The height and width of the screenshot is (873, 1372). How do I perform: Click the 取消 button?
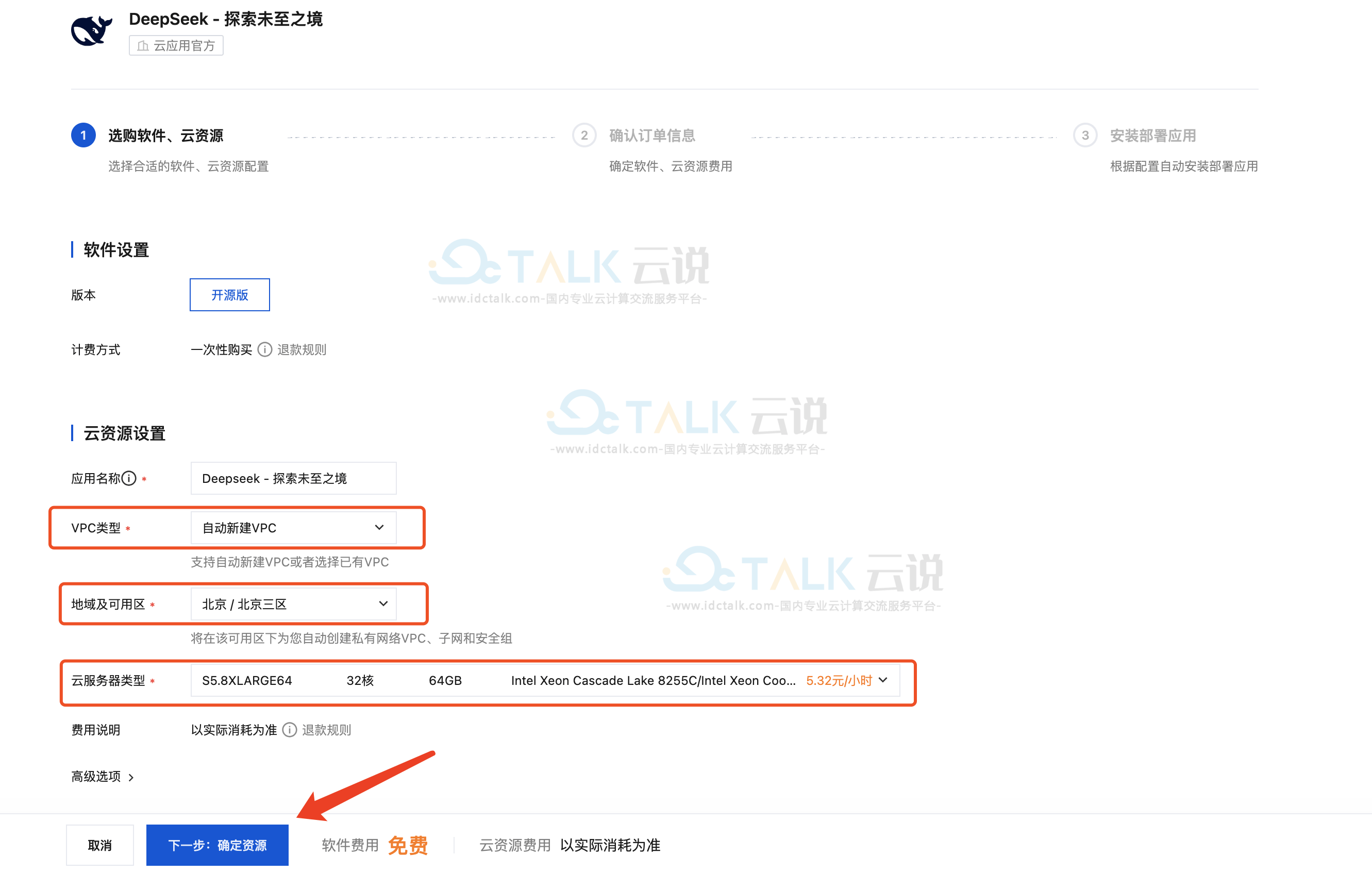[99, 845]
